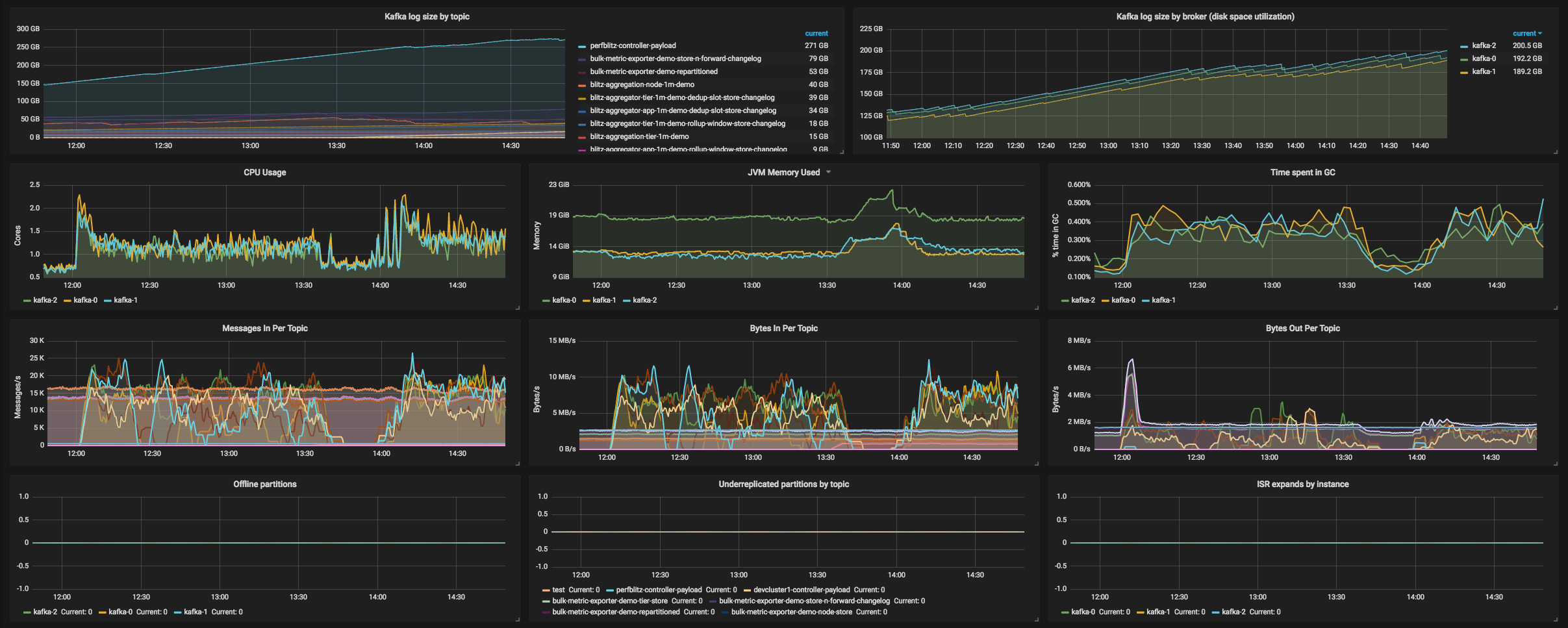Click the resize handle of the Bytes Out Per Topic panel

click(1556, 463)
